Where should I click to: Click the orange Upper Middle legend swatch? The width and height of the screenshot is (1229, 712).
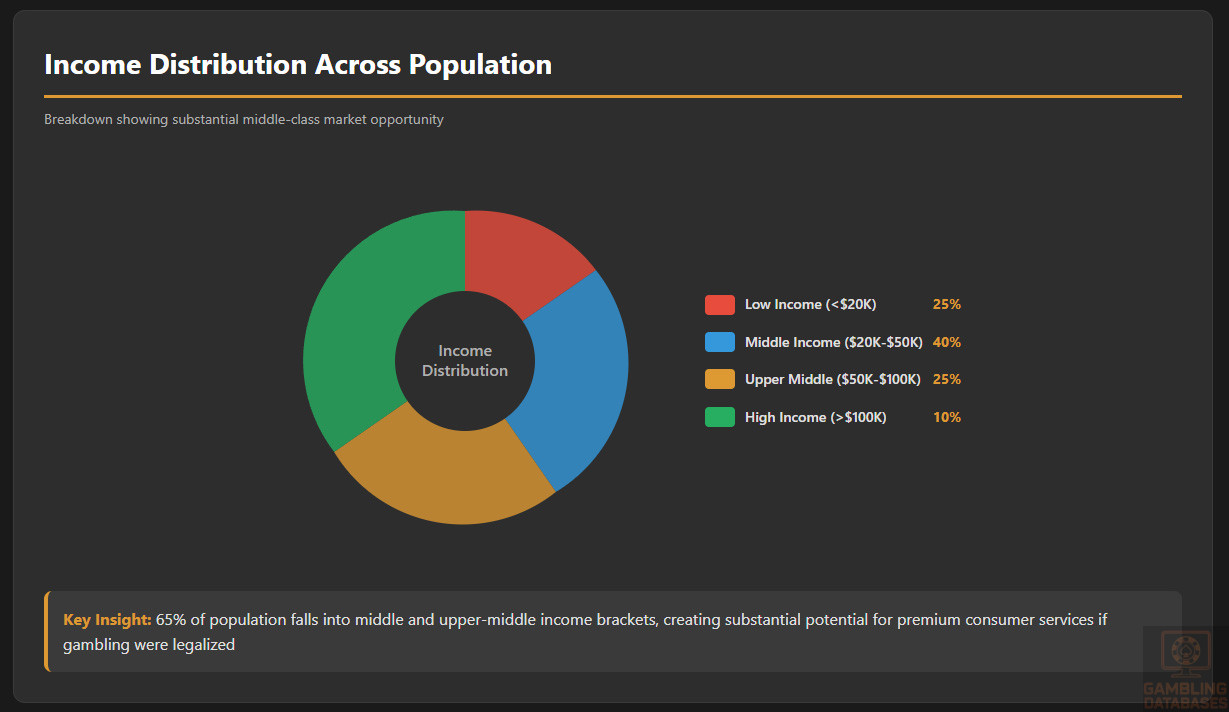point(719,380)
